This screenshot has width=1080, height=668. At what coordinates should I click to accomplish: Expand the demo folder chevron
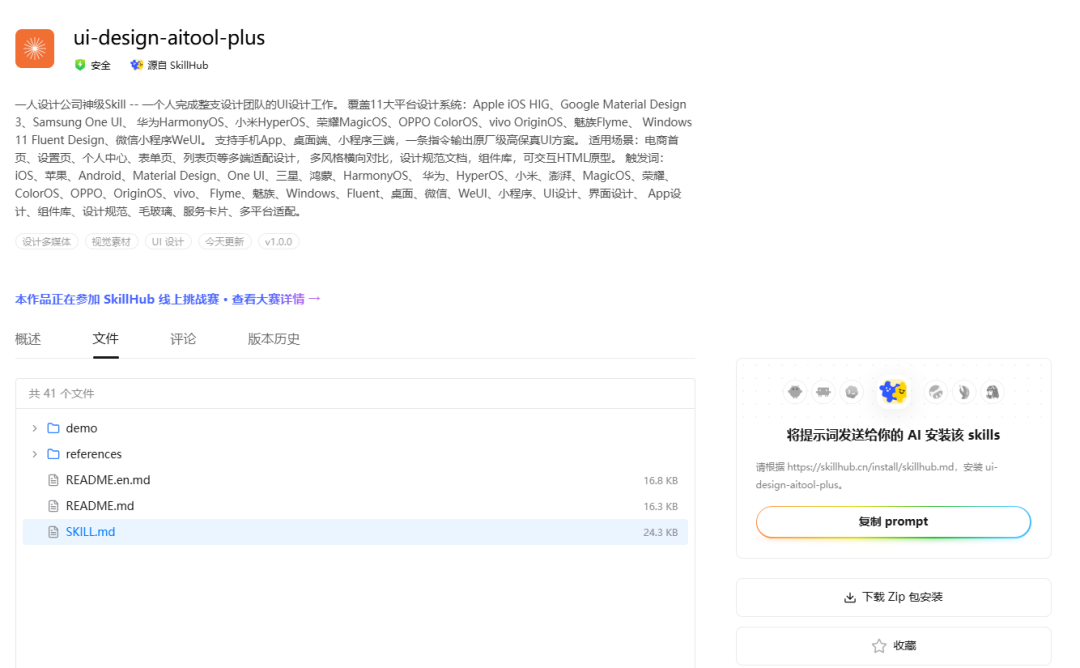pos(34,428)
